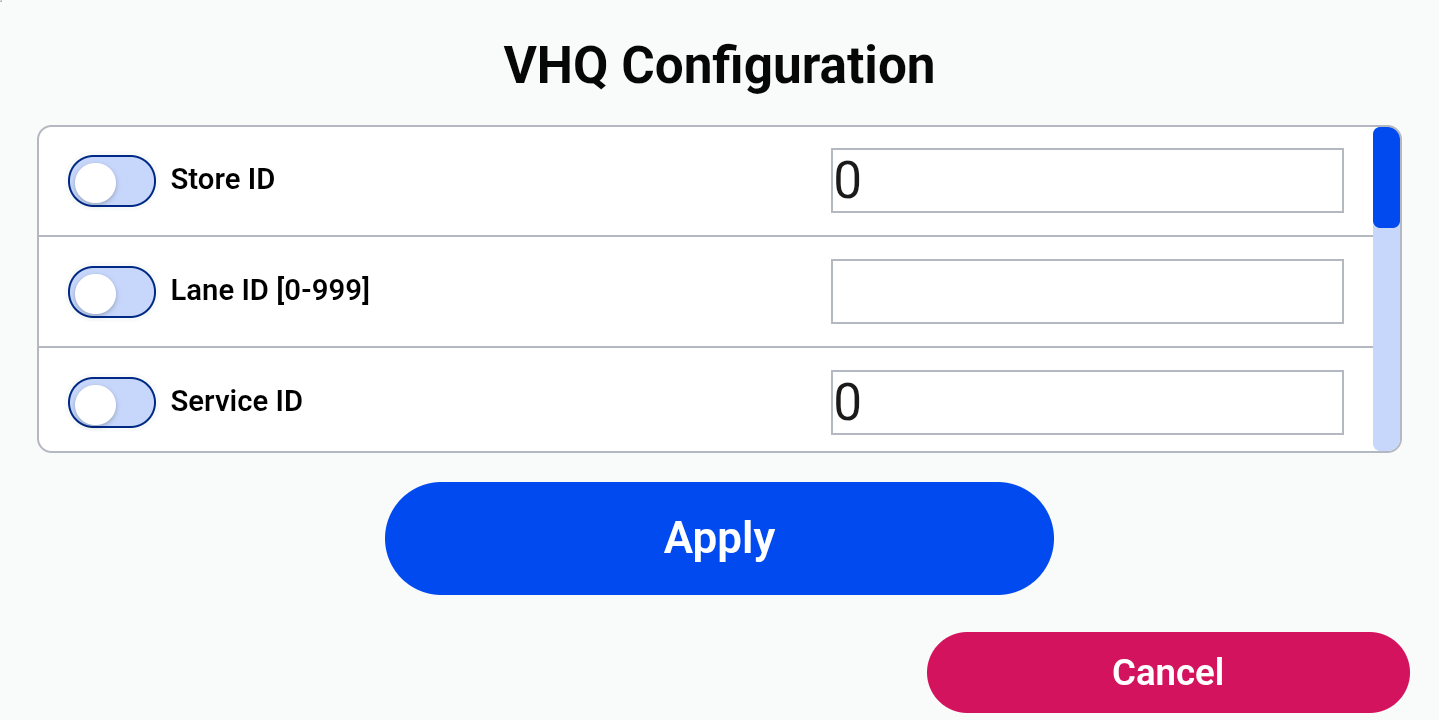Image resolution: width=1440 pixels, height=720 pixels.
Task: Toggle the Lane ID [0-999] switch
Action: pyautogui.click(x=112, y=292)
